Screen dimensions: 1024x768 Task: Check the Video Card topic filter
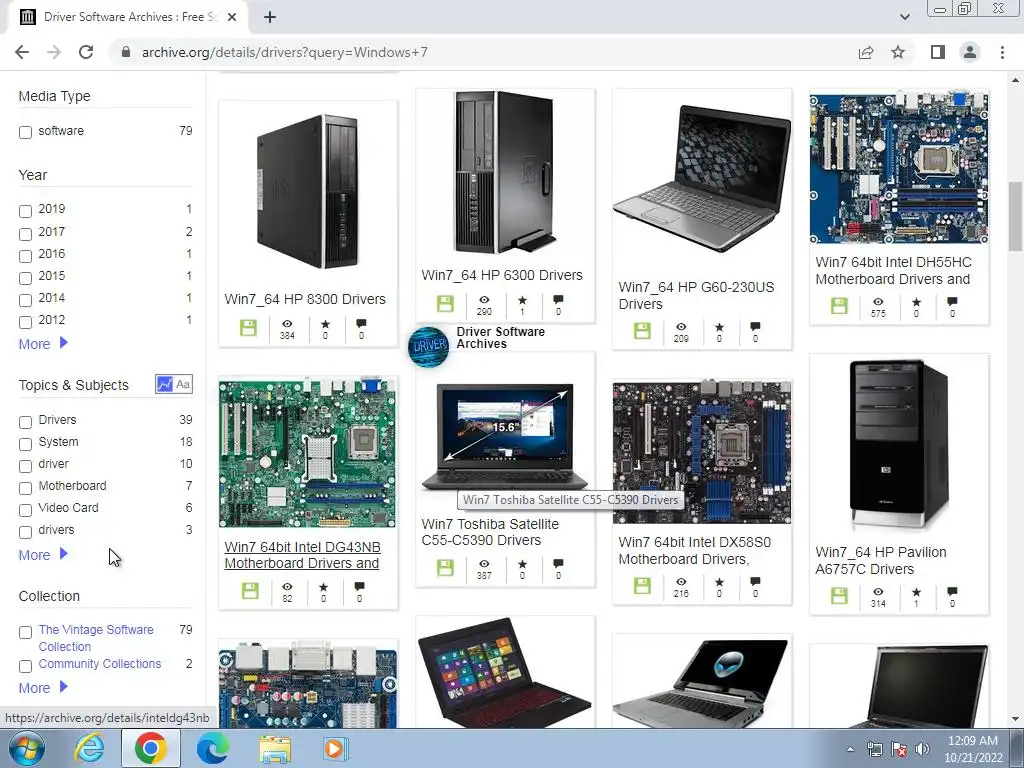coord(25,510)
